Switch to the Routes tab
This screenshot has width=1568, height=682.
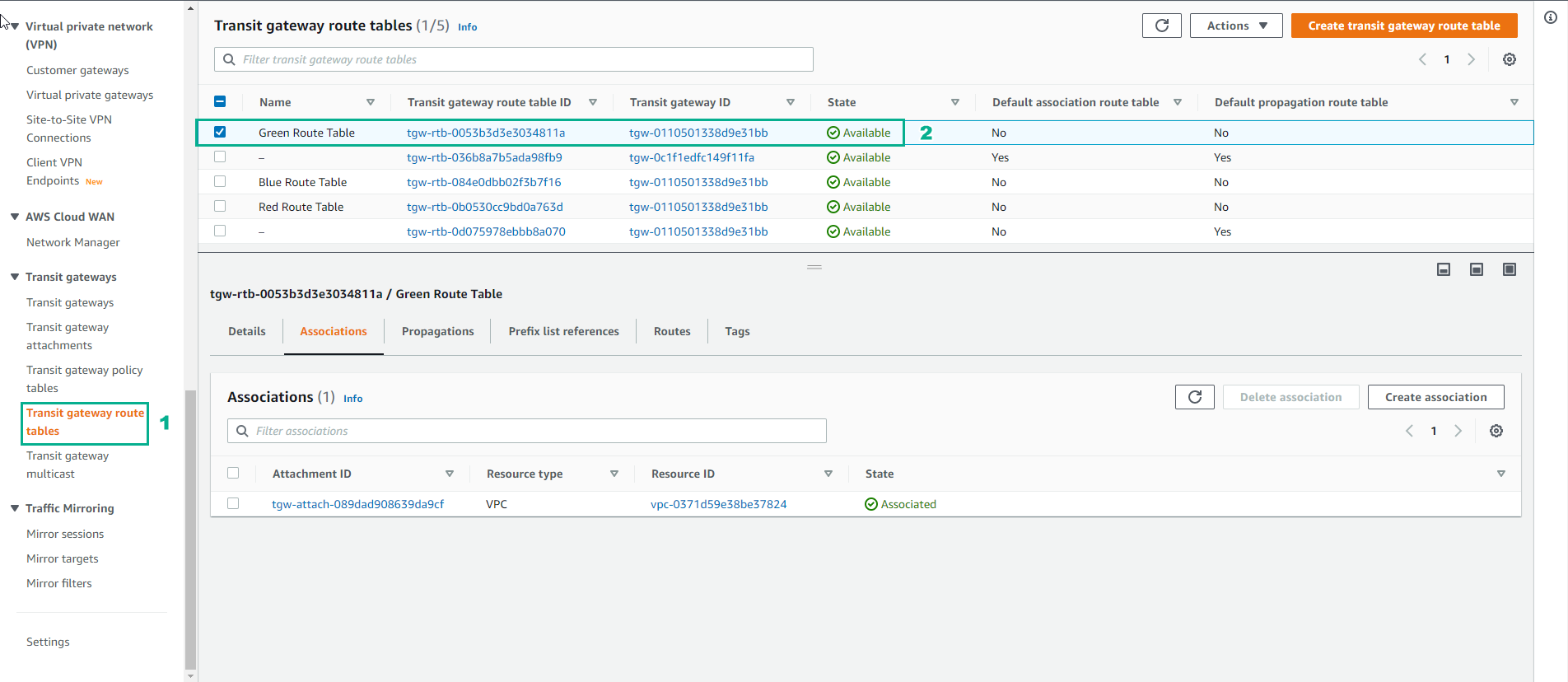pos(672,331)
